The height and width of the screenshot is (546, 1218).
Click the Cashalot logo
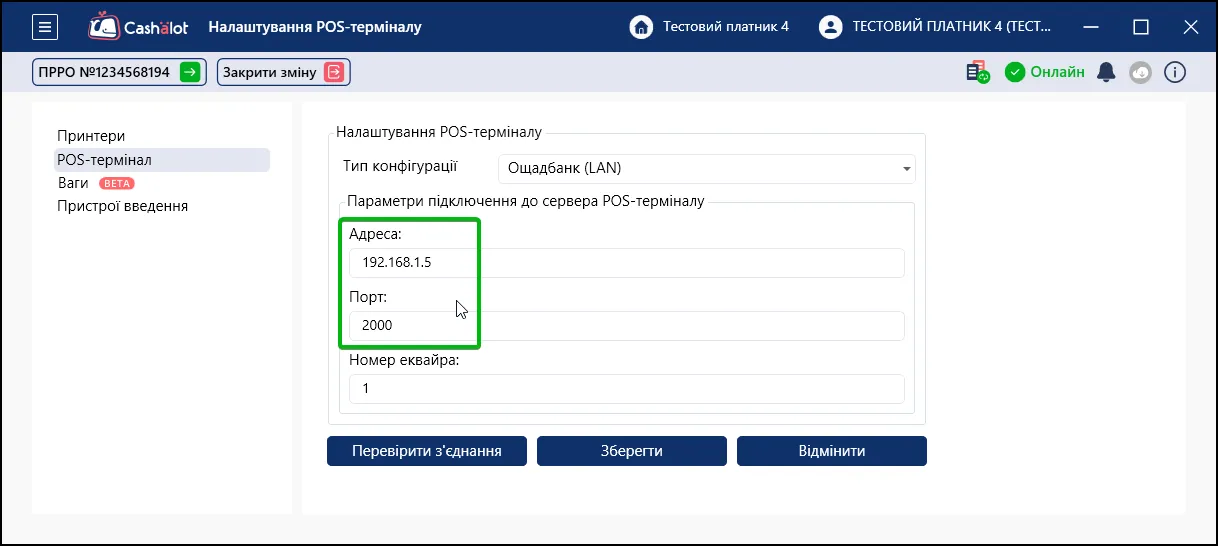click(140, 27)
